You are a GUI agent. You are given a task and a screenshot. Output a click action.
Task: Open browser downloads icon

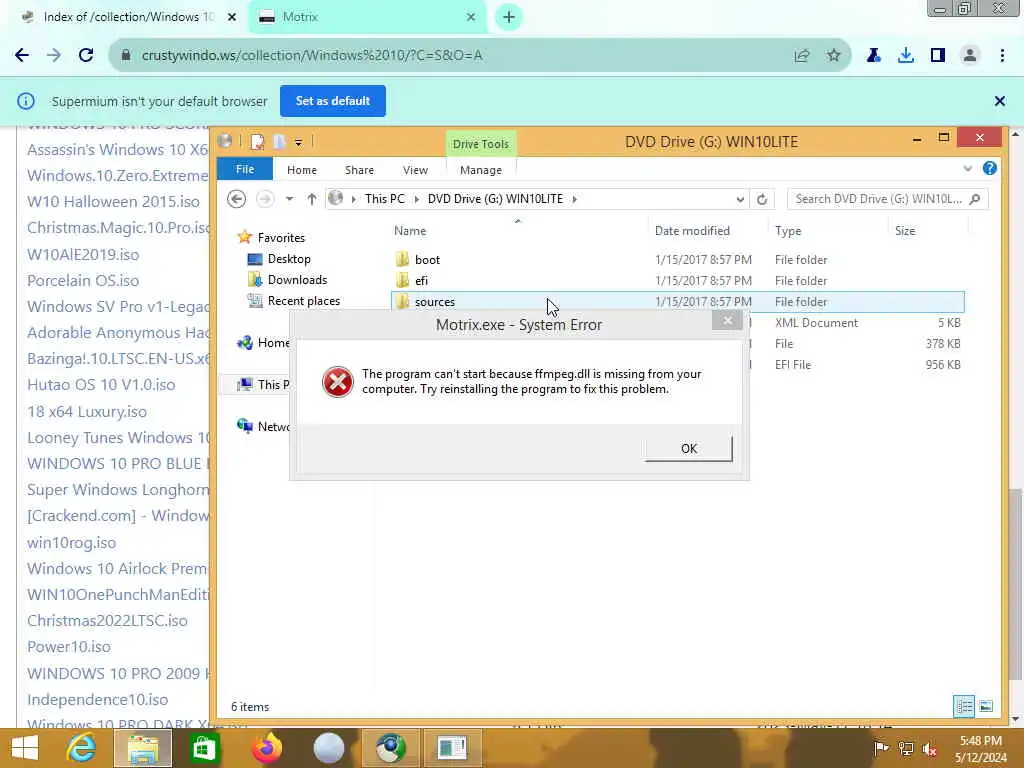click(x=905, y=56)
